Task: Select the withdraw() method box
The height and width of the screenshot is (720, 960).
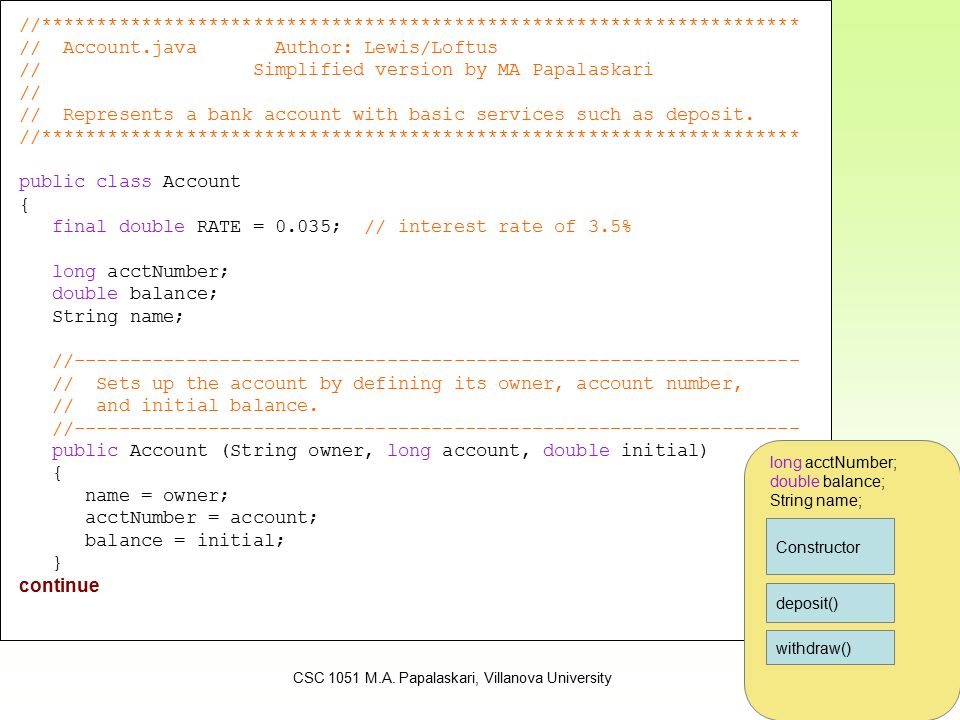Action: pyautogui.click(x=830, y=648)
